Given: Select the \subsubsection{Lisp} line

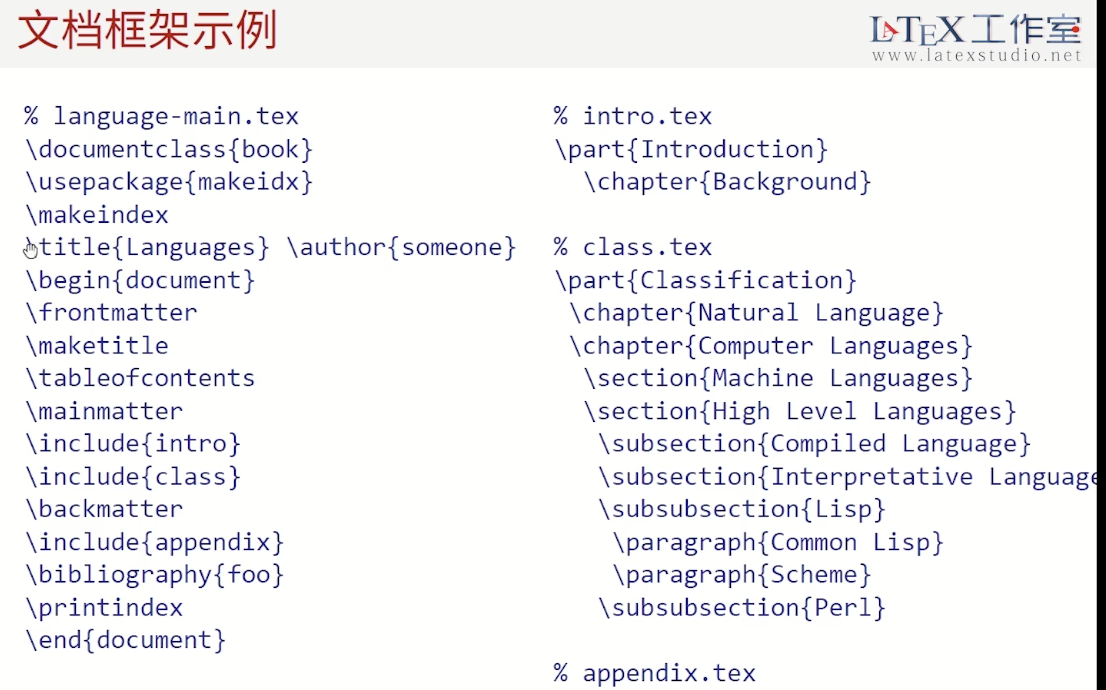Looking at the screenshot, I should pos(742,509).
